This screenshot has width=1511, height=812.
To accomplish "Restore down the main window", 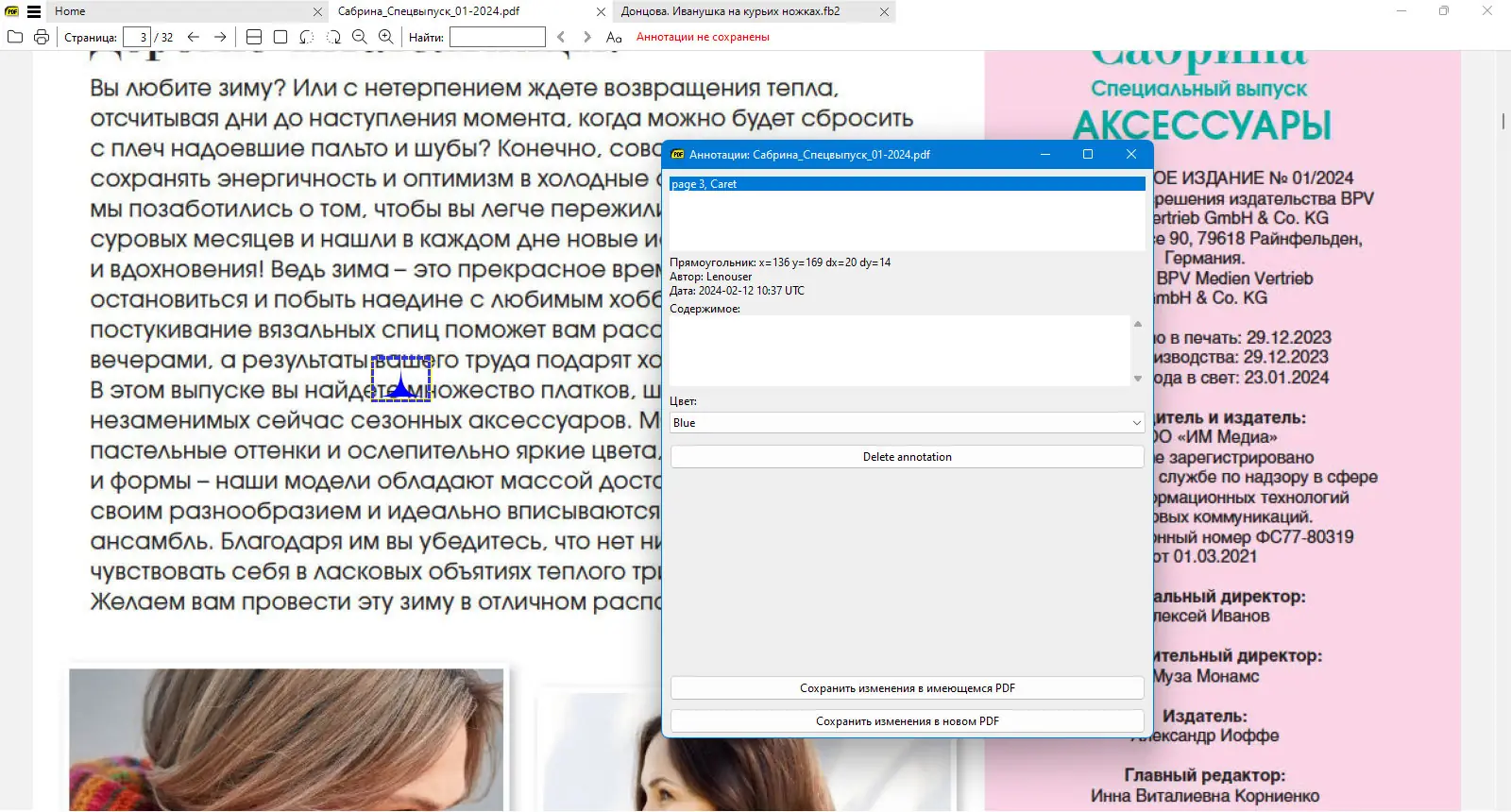I will [1444, 11].
